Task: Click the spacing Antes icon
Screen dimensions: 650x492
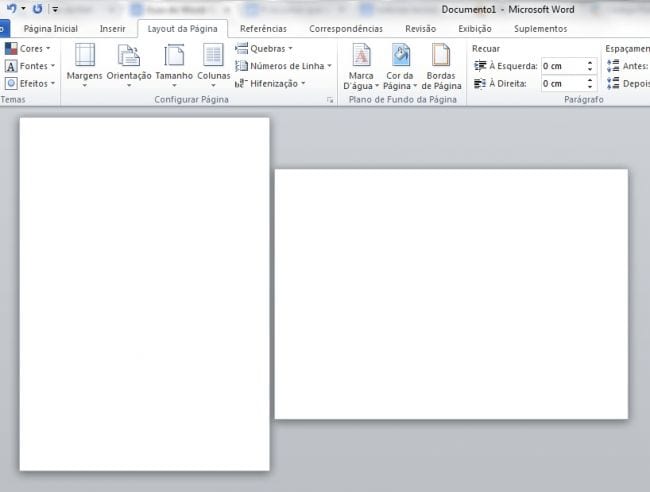Action: pos(613,65)
